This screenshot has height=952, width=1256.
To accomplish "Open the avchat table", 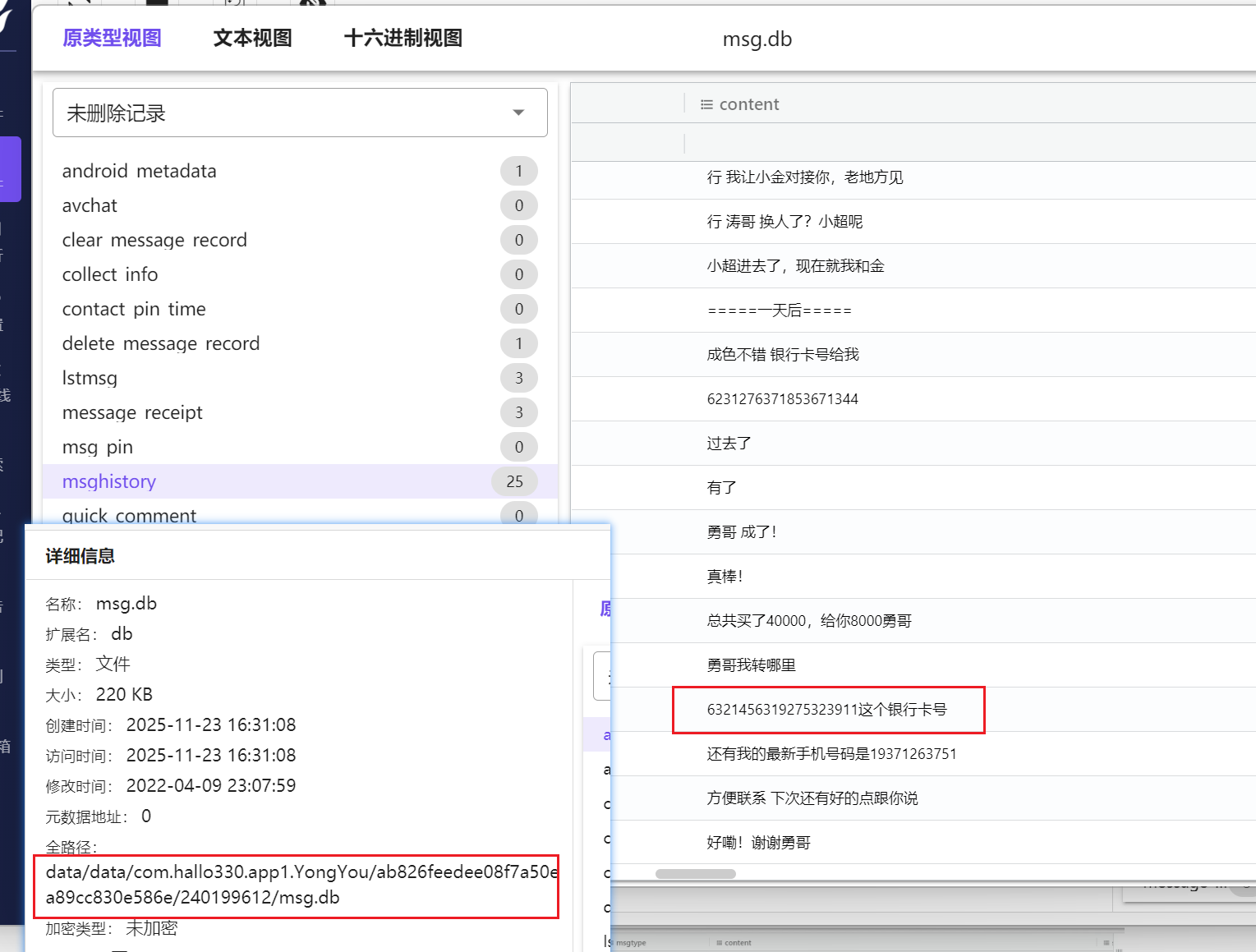I will [90, 205].
